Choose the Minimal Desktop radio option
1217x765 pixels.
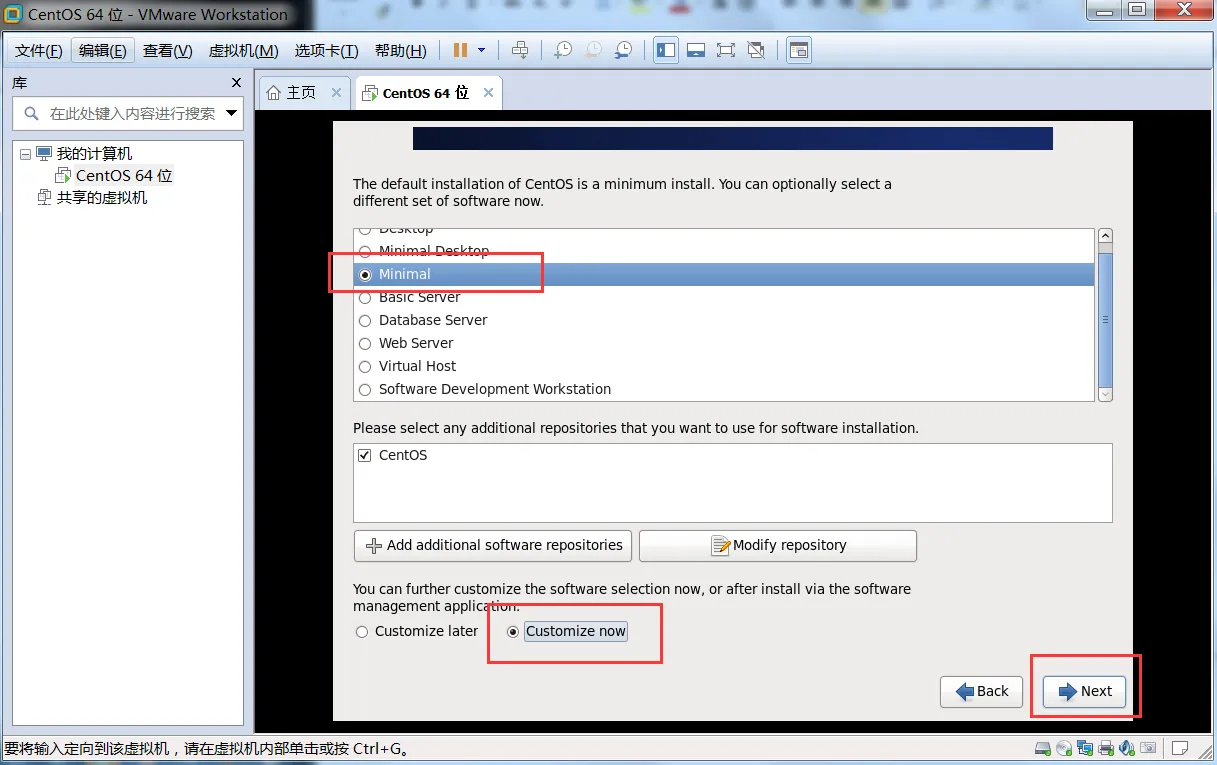point(365,251)
